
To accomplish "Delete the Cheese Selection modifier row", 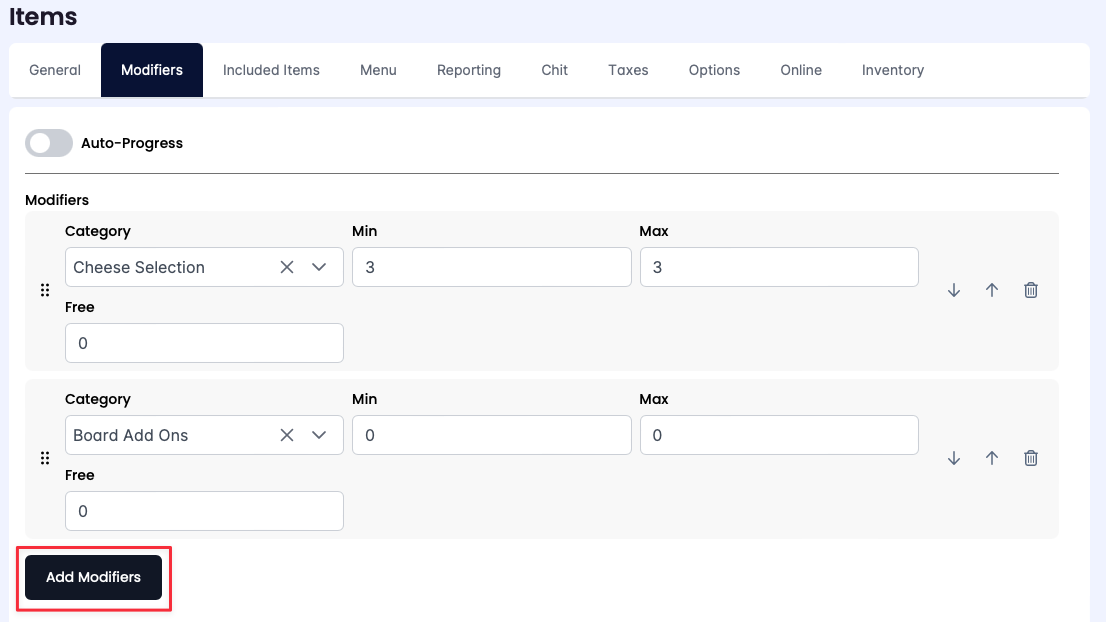I will [1031, 290].
